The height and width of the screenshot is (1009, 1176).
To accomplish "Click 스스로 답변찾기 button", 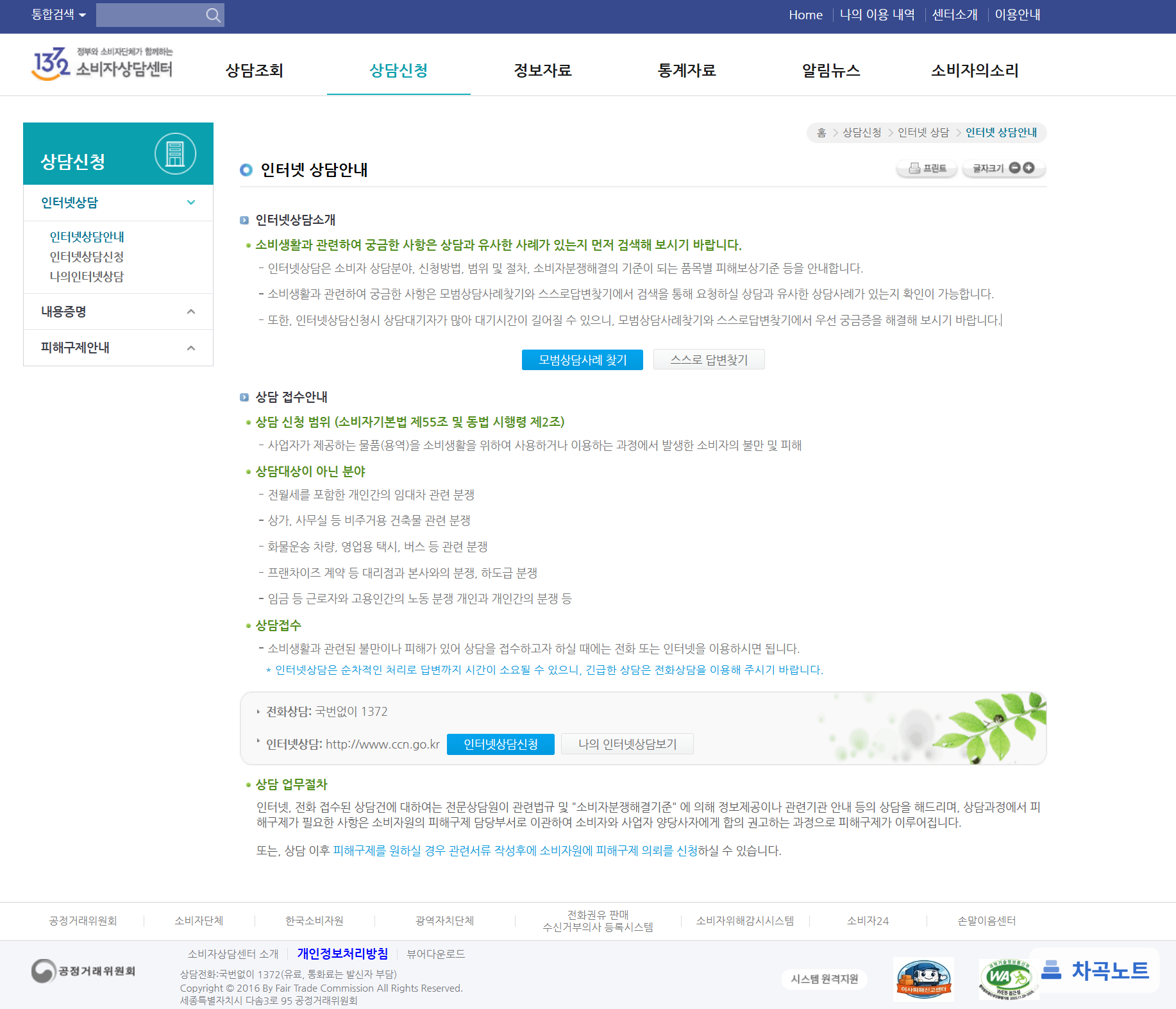I will point(709,360).
